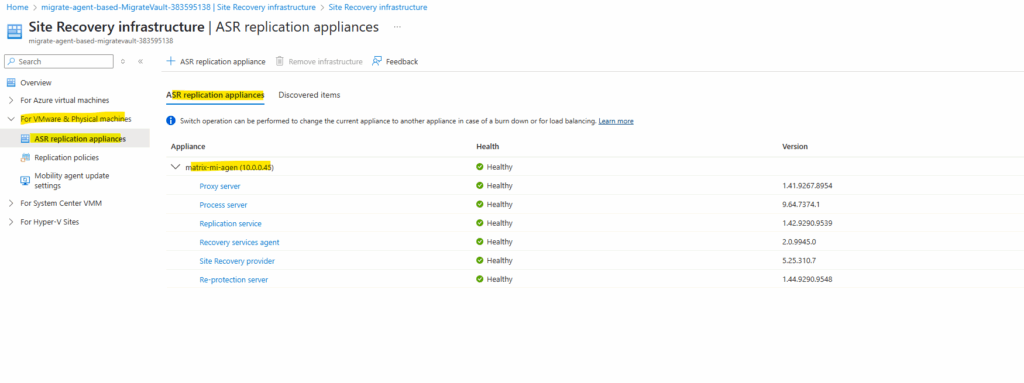Select For System Center VMM item

tap(61, 203)
